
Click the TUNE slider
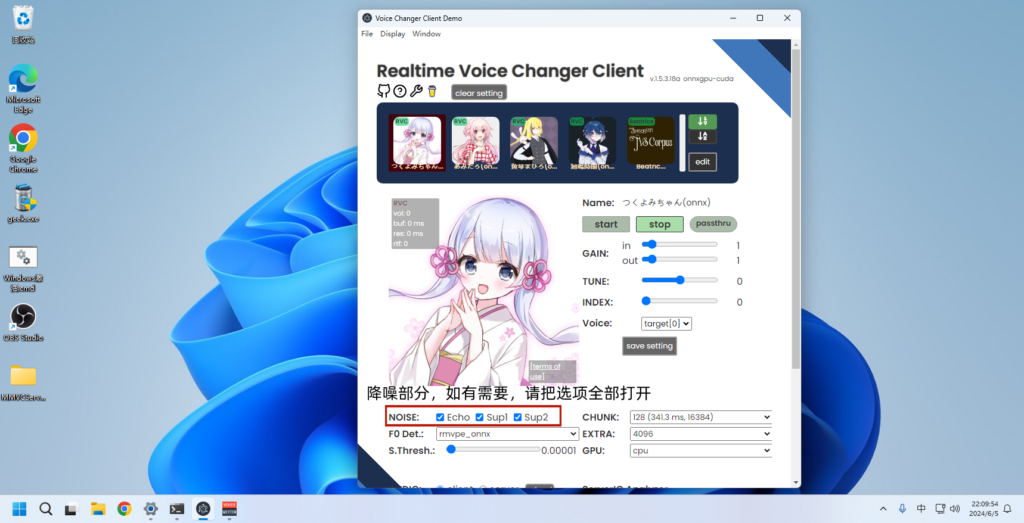(x=680, y=280)
